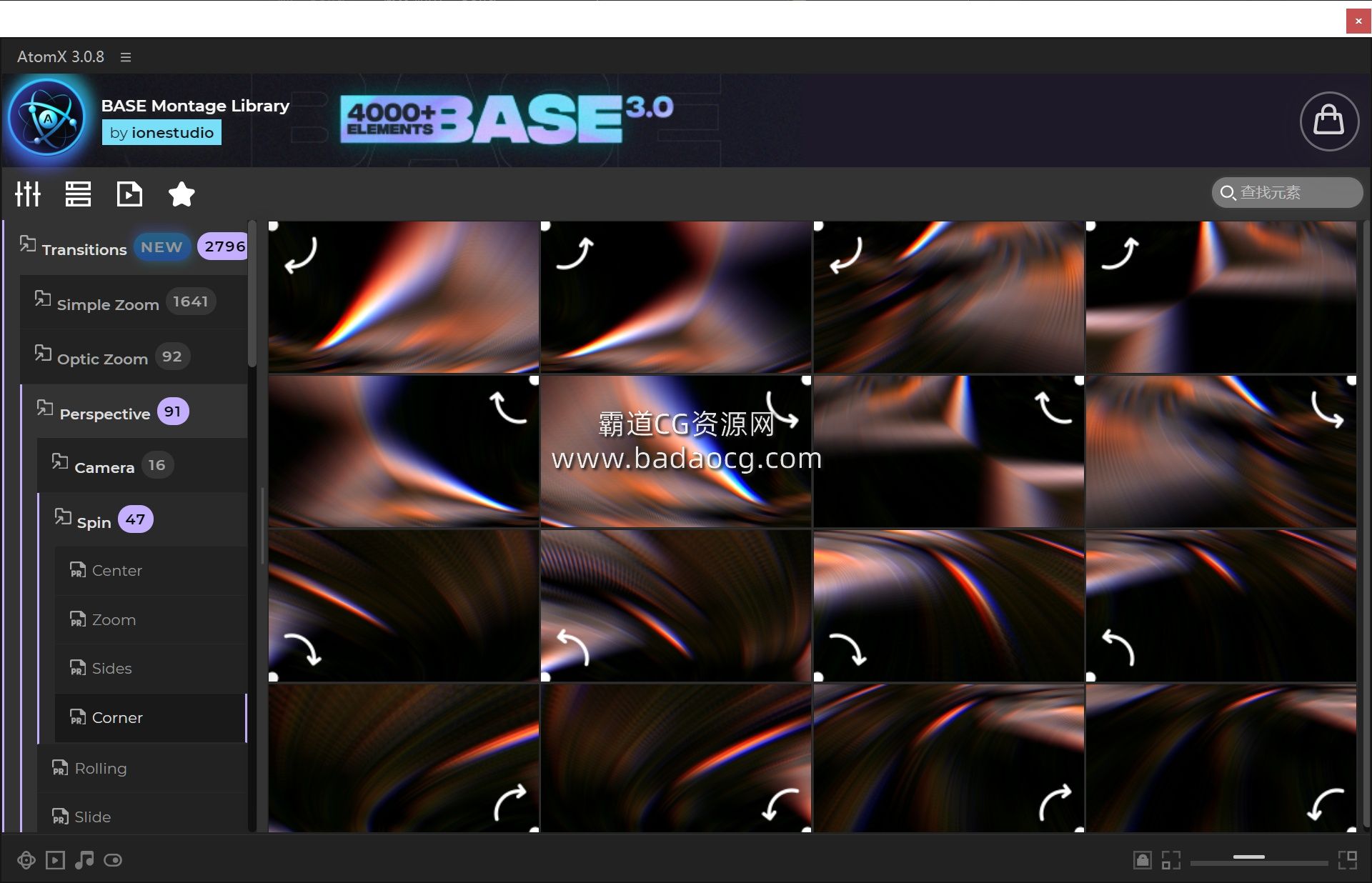Open the AtomX hamburger menu
1372x883 pixels.
coord(126,57)
